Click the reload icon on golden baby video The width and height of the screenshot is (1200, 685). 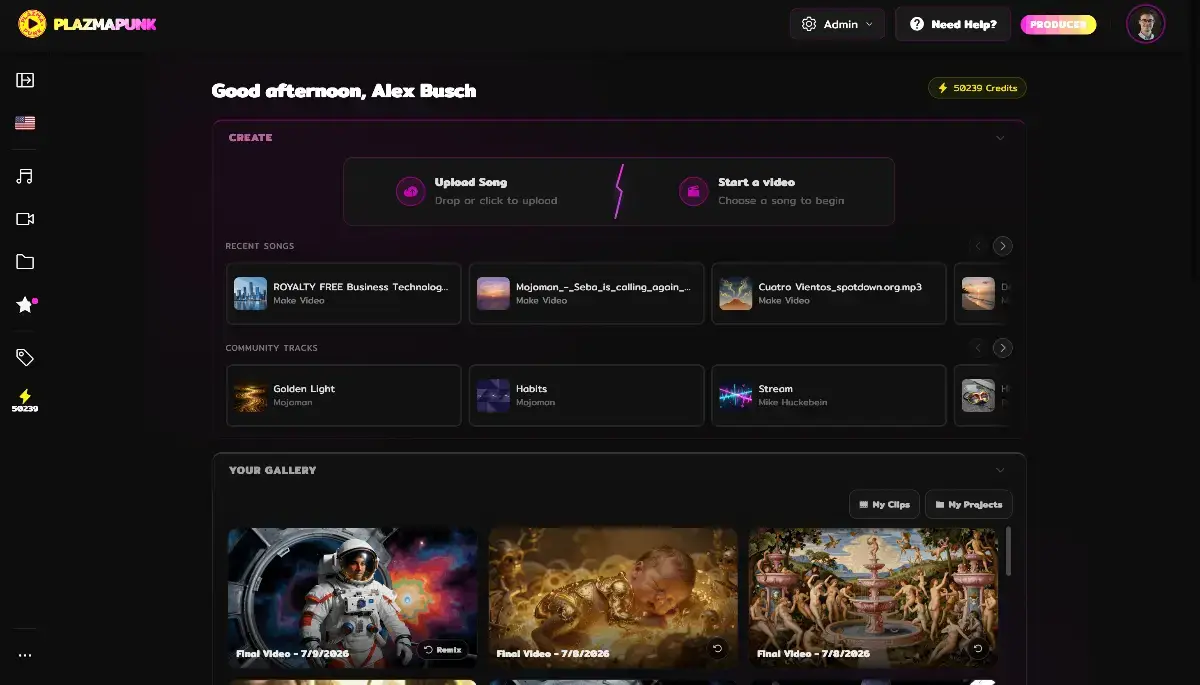[717, 648]
